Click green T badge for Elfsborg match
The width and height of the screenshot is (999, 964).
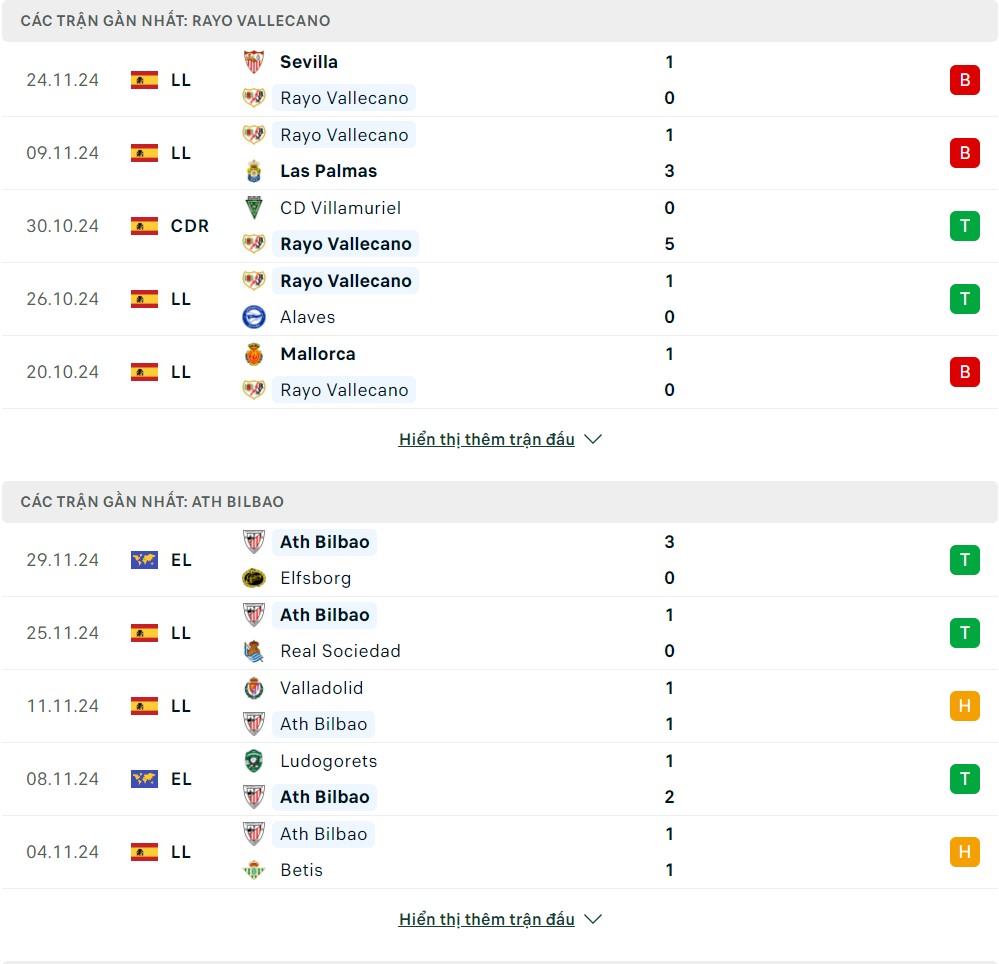[x=964, y=560]
